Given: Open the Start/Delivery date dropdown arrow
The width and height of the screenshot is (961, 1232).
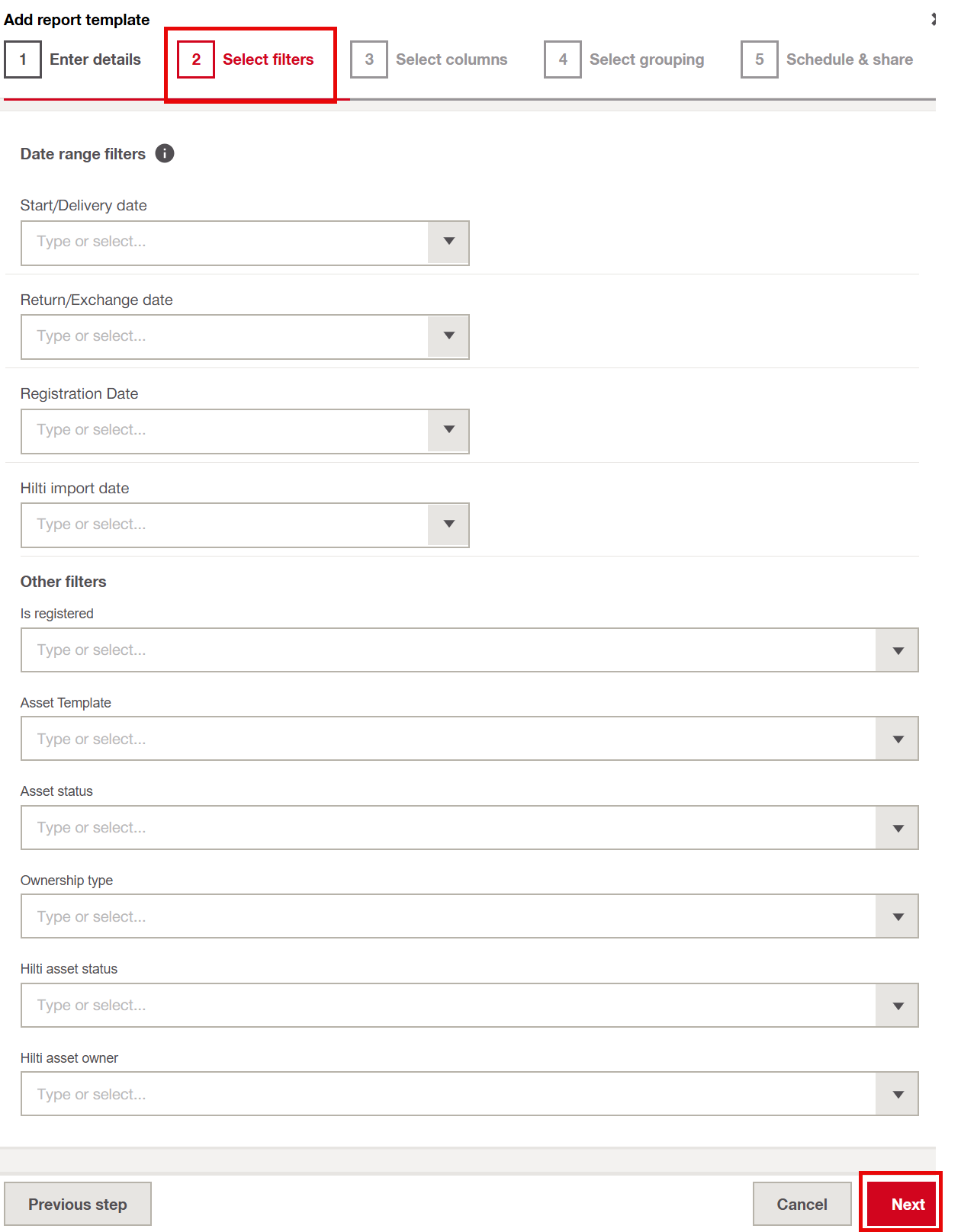Looking at the screenshot, I should [448, 242].
